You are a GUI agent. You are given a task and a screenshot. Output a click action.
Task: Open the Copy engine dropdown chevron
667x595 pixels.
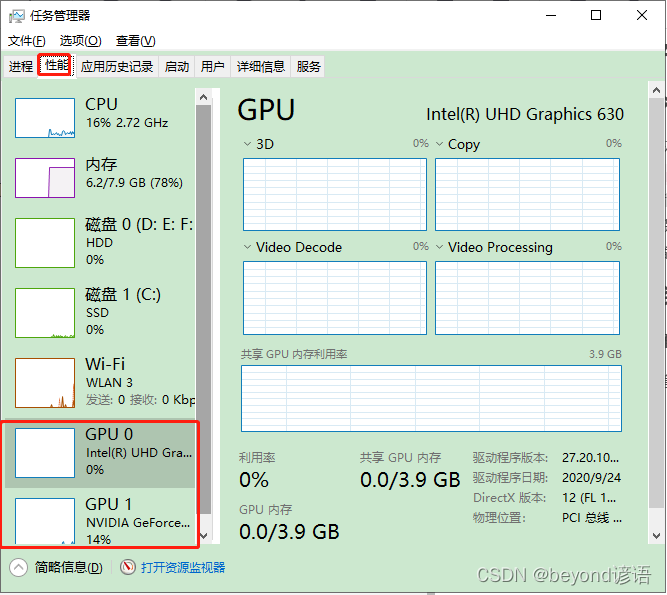pos(440,144)
